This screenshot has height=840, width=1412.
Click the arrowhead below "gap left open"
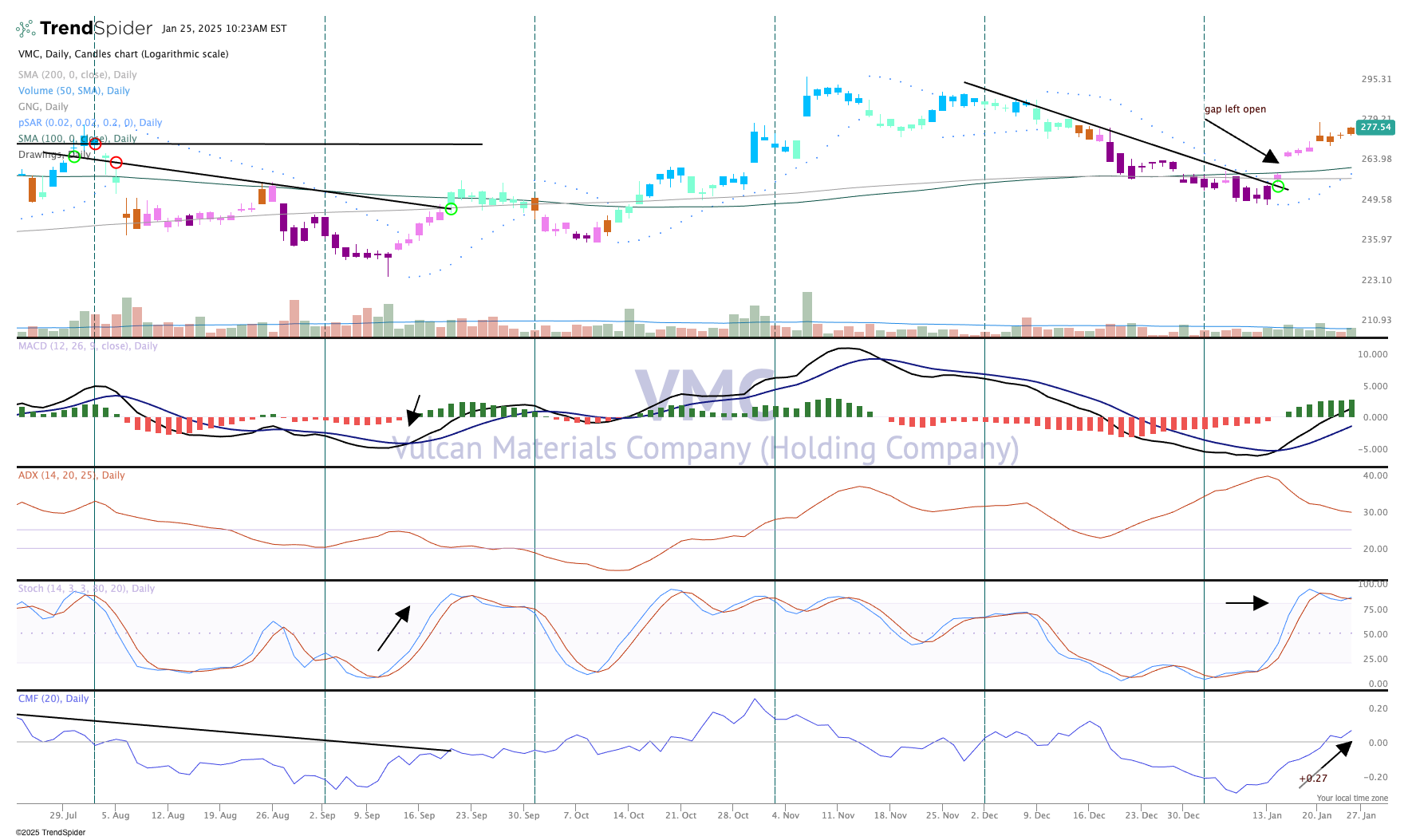coord(1271,156)
